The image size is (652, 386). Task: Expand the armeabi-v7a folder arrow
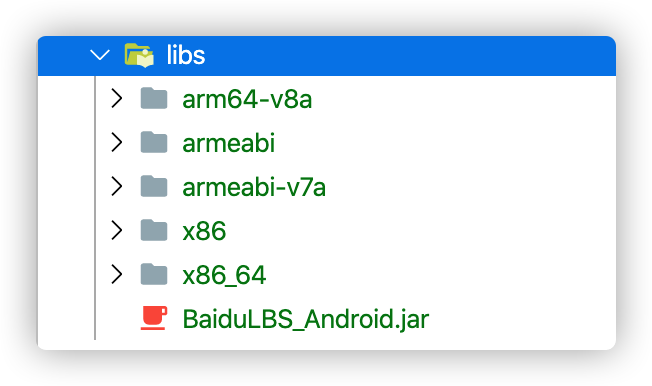coord(117,186)
